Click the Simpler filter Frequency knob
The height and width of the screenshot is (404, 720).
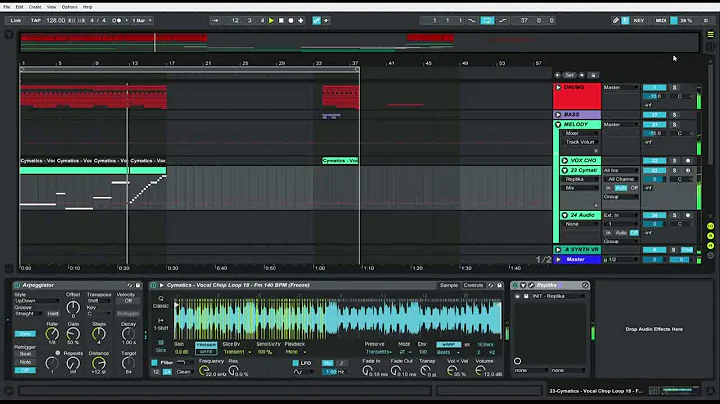[x=204, y=370]
